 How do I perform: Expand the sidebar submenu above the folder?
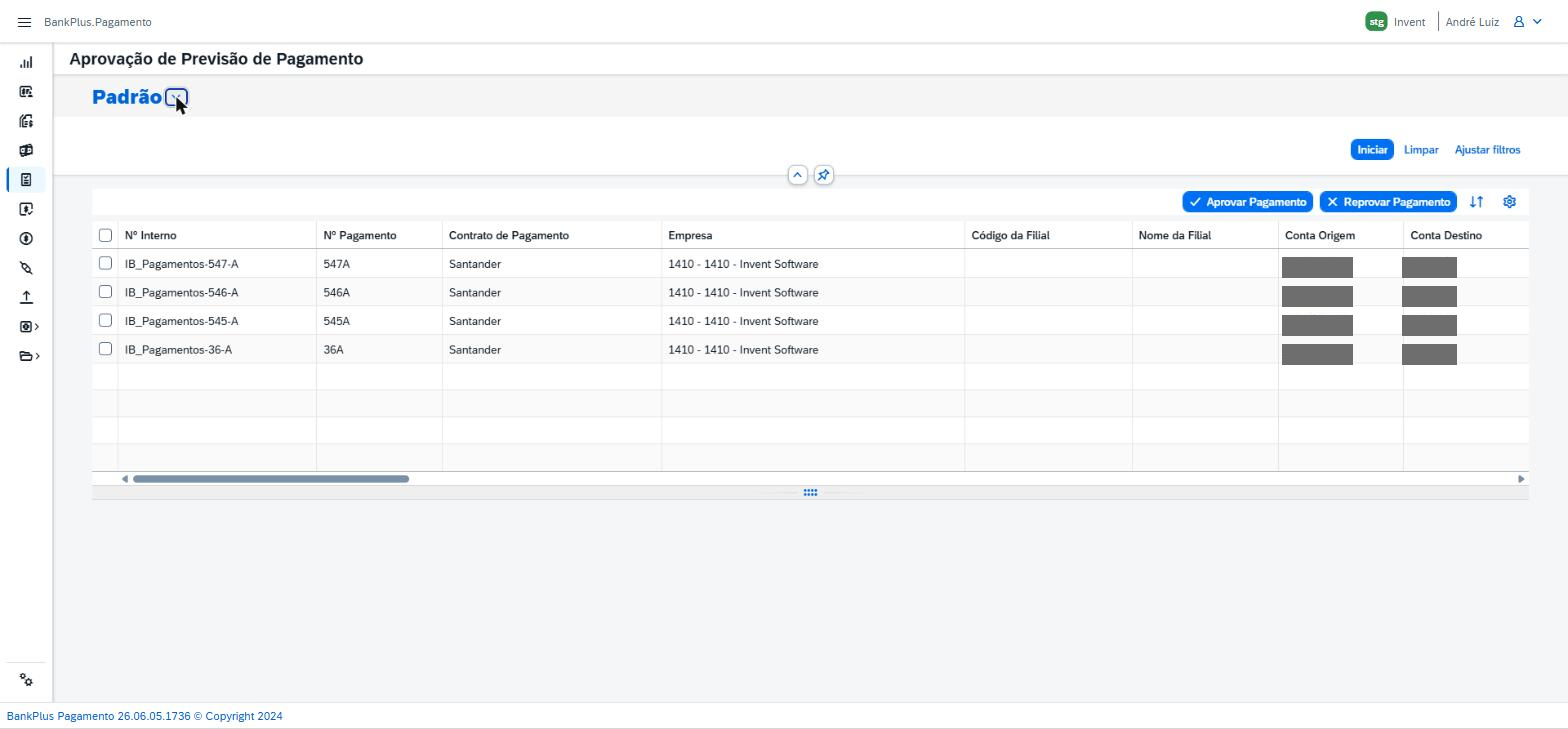coord(29,326)
